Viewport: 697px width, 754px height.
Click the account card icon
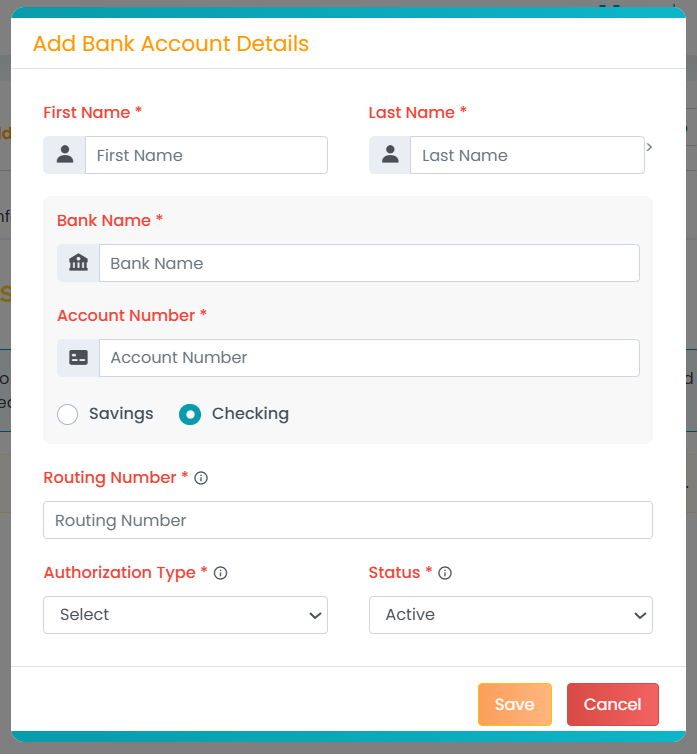(78, 357)
